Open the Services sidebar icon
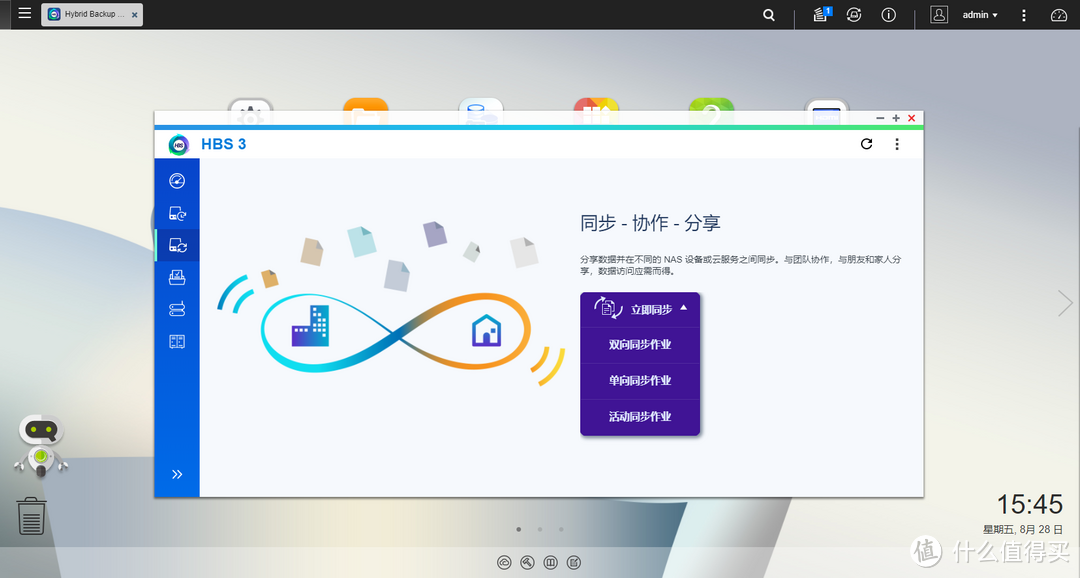1080x578 pixels. (177, 342)
